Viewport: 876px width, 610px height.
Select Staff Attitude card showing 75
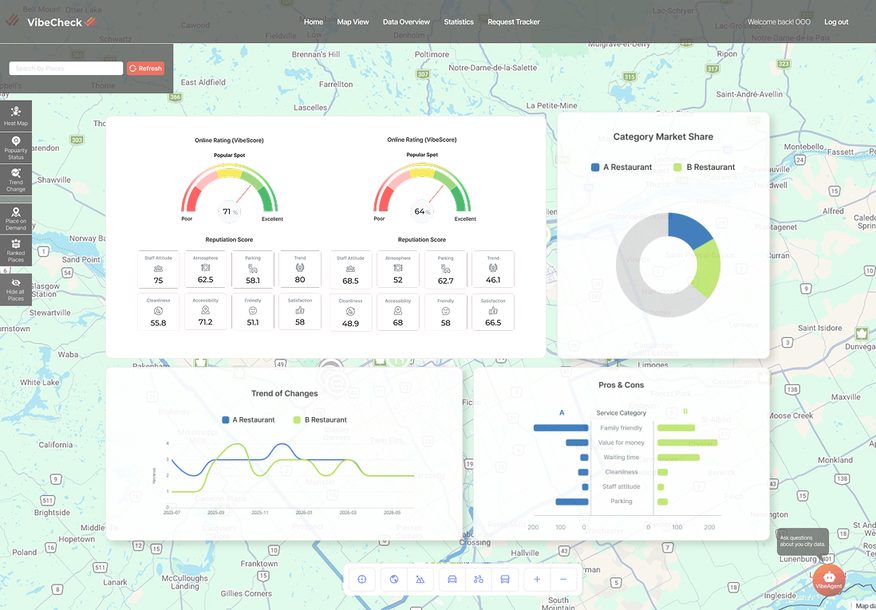tap(158, 269)
